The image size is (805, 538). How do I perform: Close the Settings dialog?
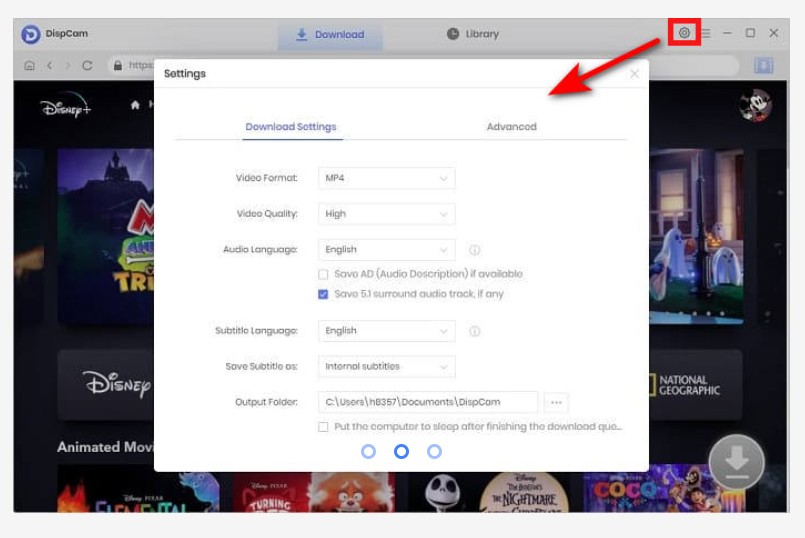[635, 74]
